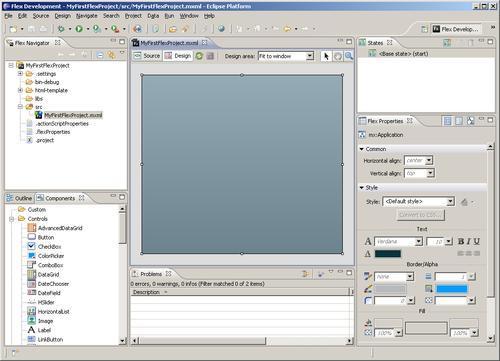The width and height of the screenshot is (500, 361).
Task: Open the Design area Fit to window dropdown
Action: [310, 56]
